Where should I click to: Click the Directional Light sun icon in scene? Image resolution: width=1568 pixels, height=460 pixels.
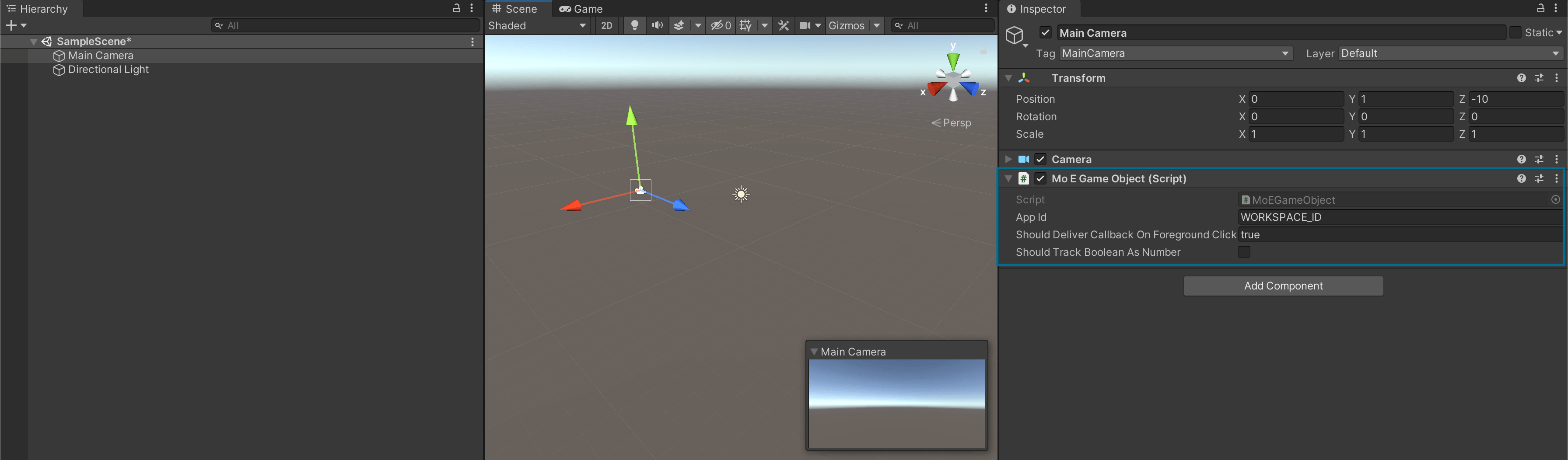click(741, 195)
